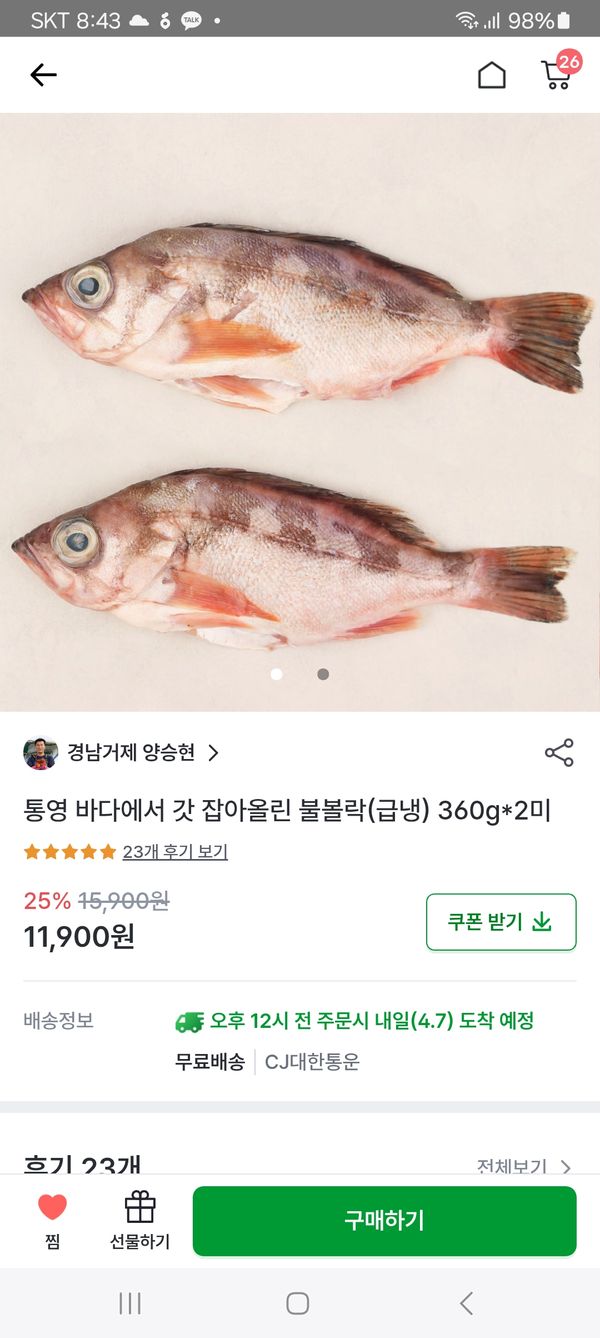Tap the five-star rating icons

click(70, 852)
